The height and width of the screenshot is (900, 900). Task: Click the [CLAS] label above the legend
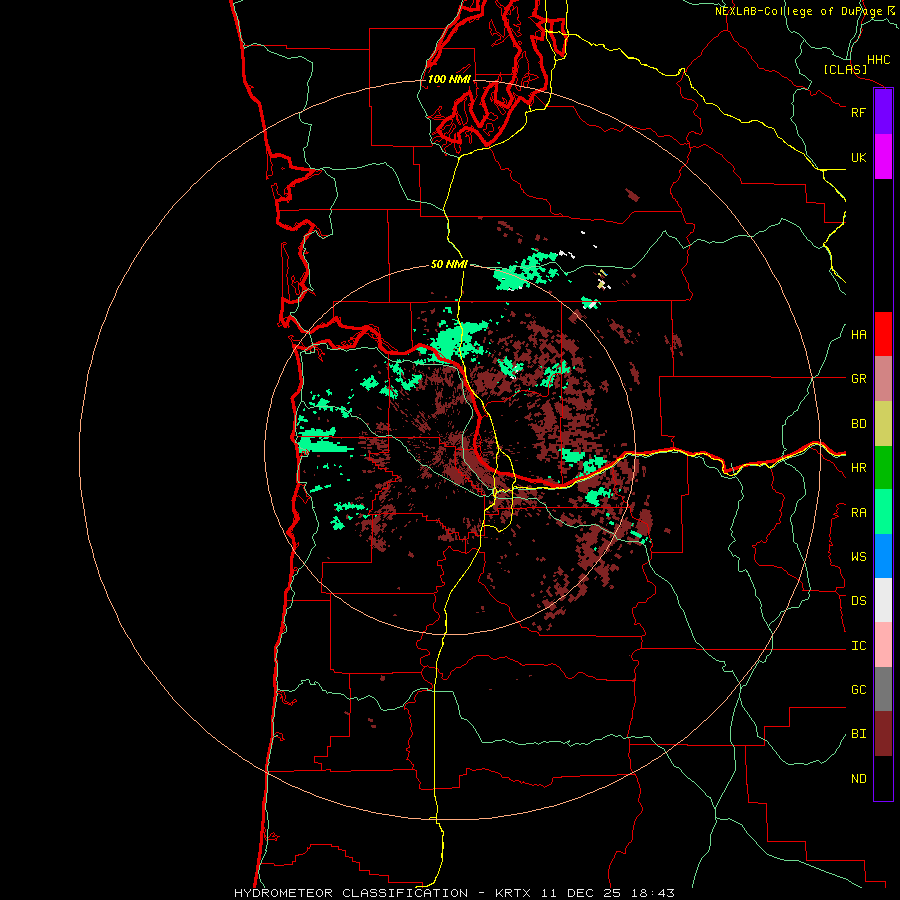pos(845,69)
